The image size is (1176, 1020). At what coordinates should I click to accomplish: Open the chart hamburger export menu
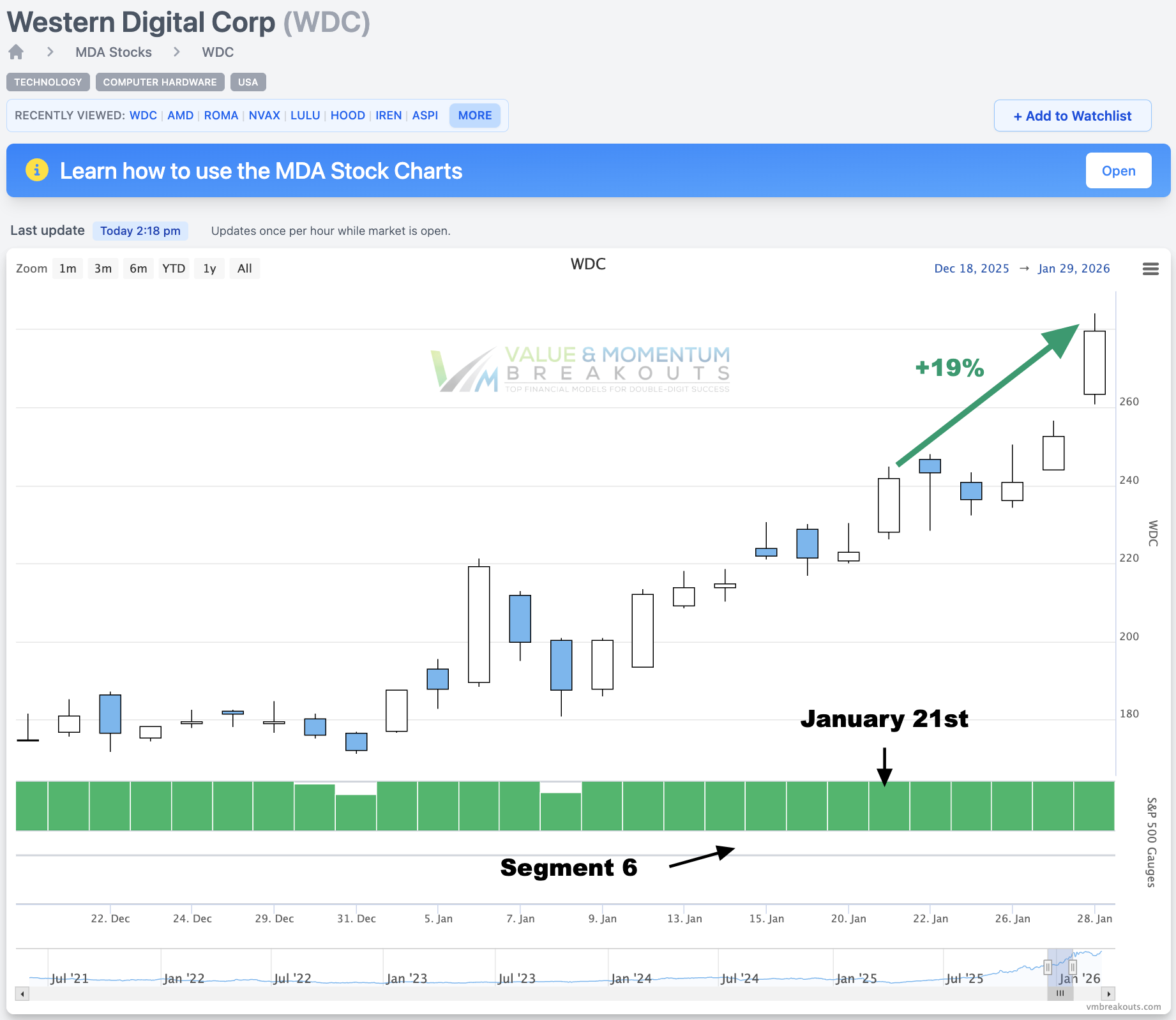(x=1151, y=269)
